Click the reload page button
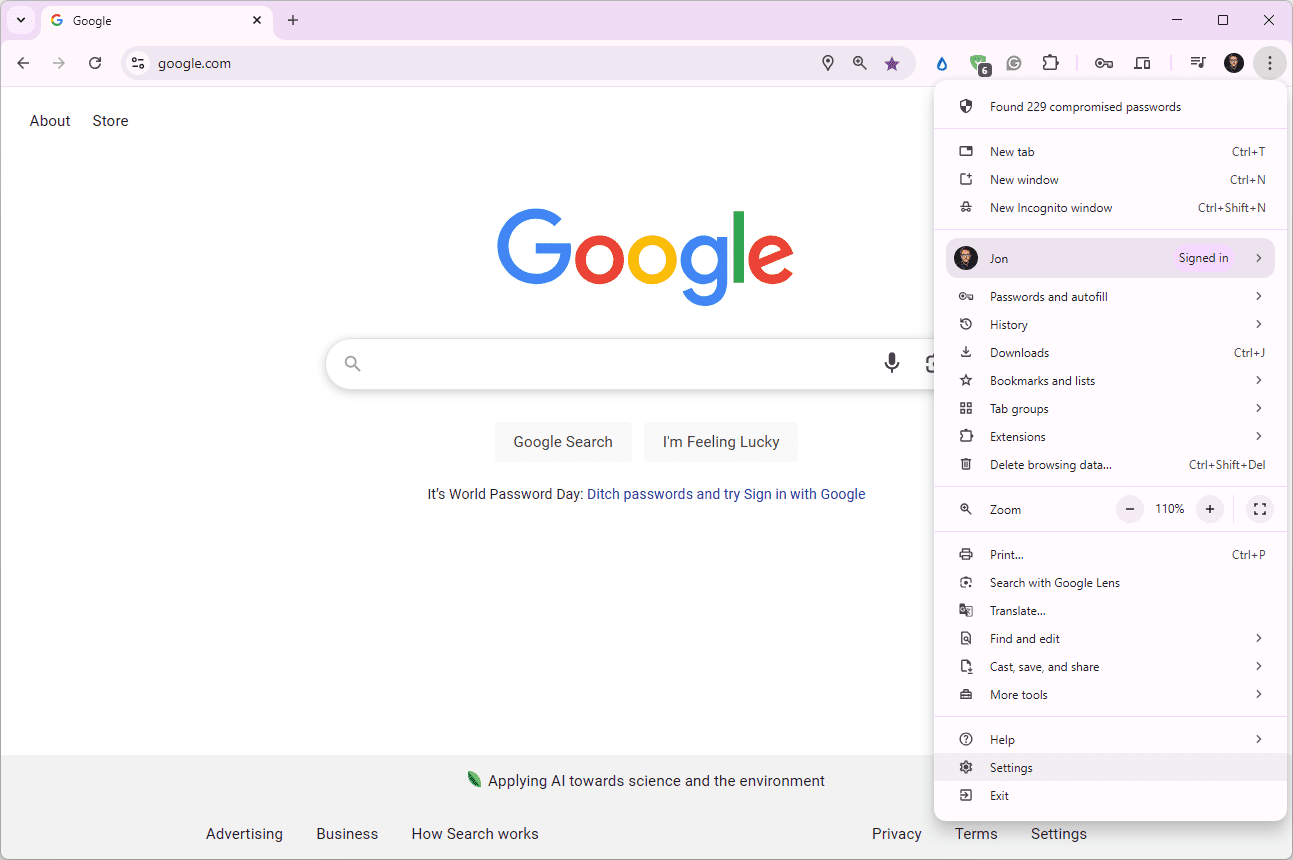Screen dimensions: 1293x860 click(95, 63)
